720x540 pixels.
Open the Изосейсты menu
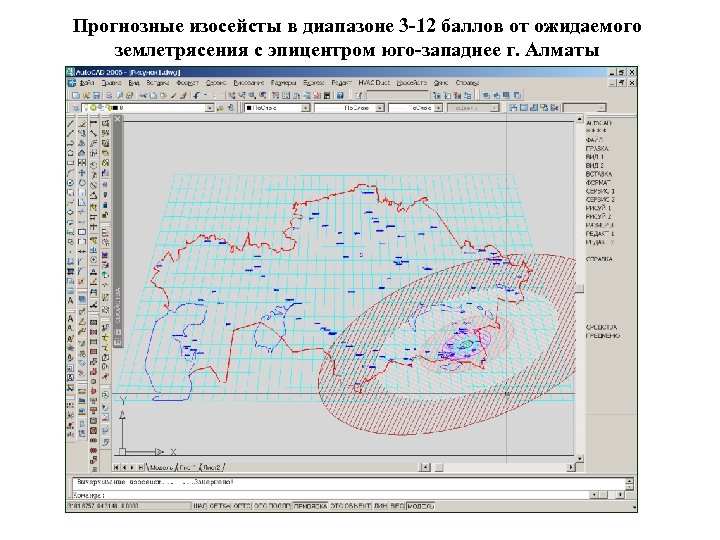[x=411, y=83]
